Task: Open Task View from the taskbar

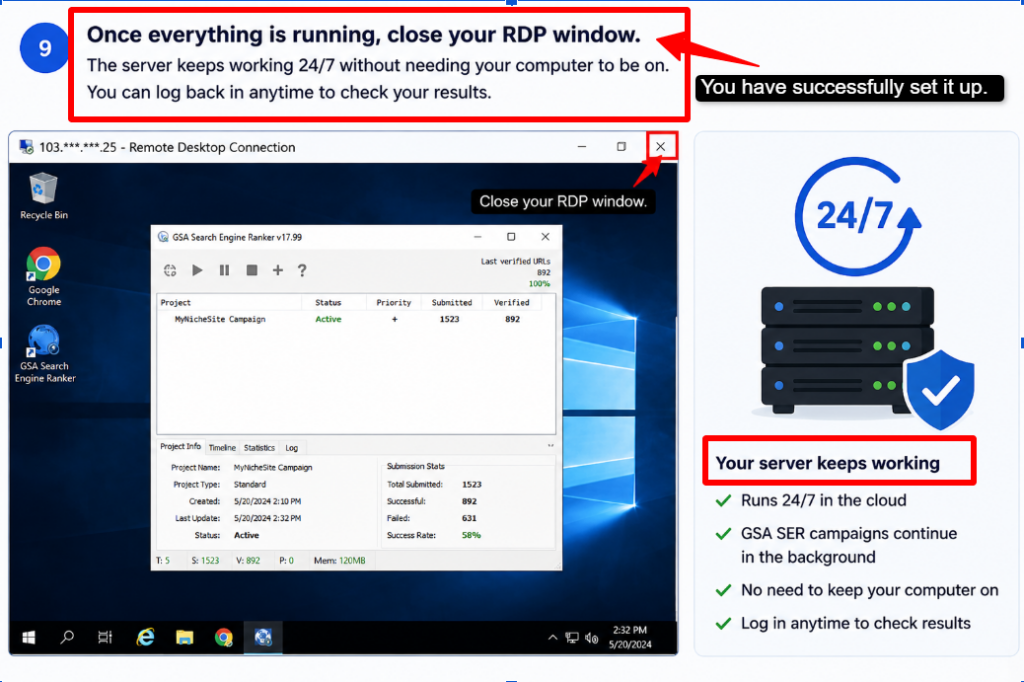Action: [105, 637]
